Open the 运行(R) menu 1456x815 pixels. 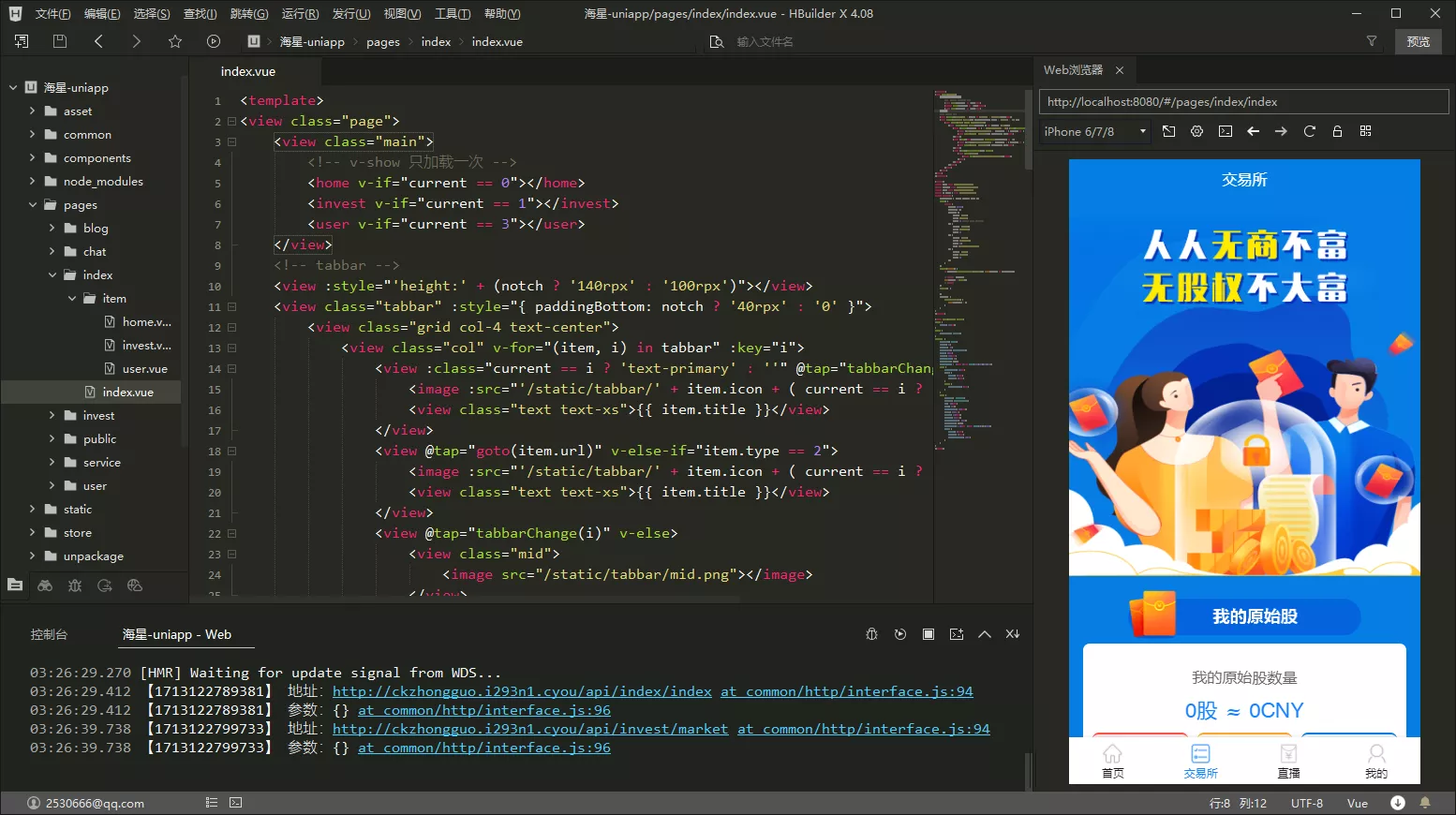pyautogui.click(x=300, y=14)
